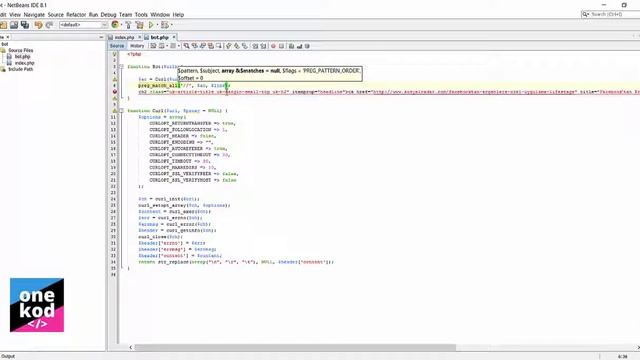Screen dimensions: 640x360
Task: Open the Window menu
Action: (x=160, y=15)
